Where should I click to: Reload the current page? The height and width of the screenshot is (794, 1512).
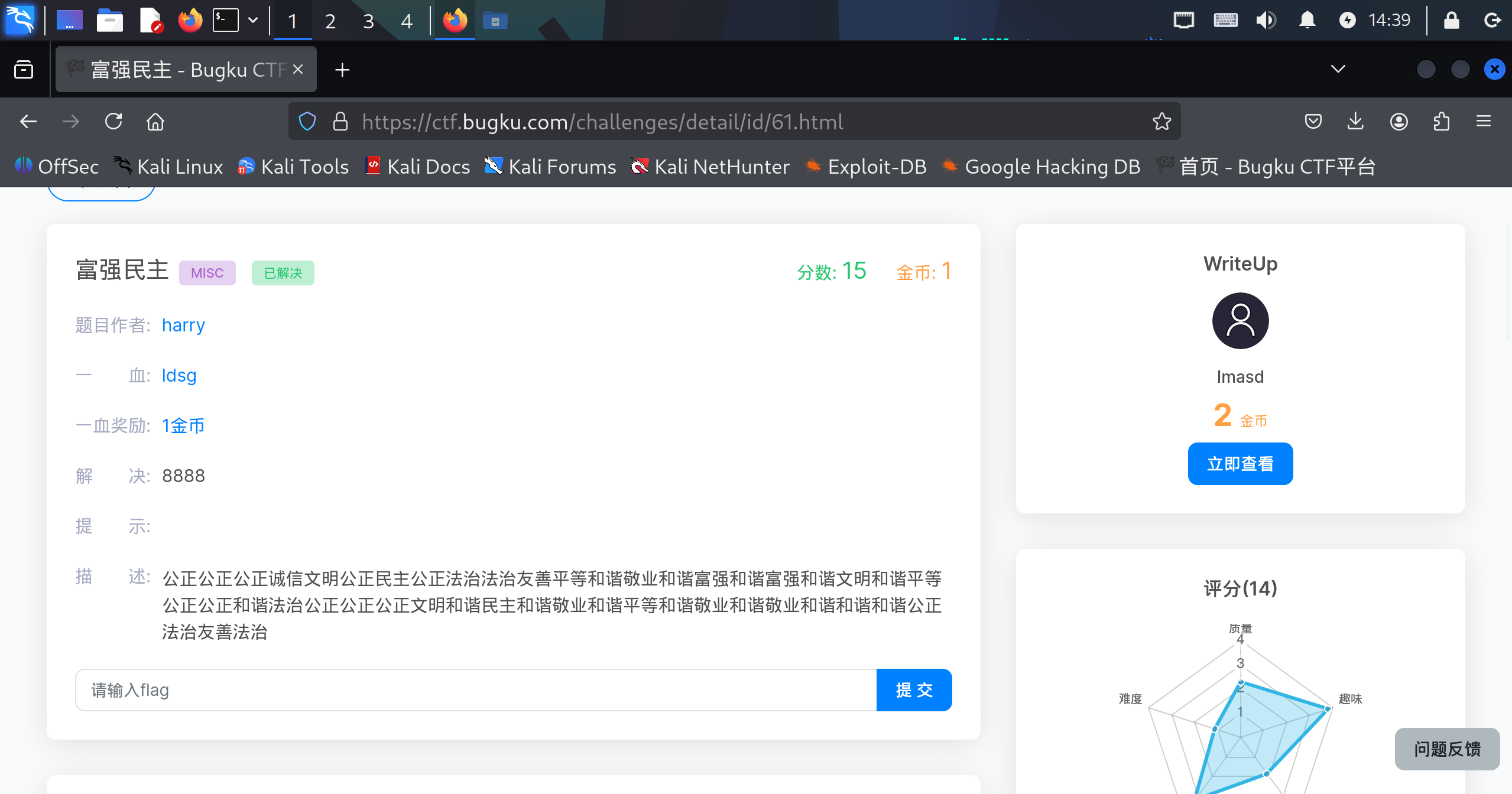[x=113, y=122]
